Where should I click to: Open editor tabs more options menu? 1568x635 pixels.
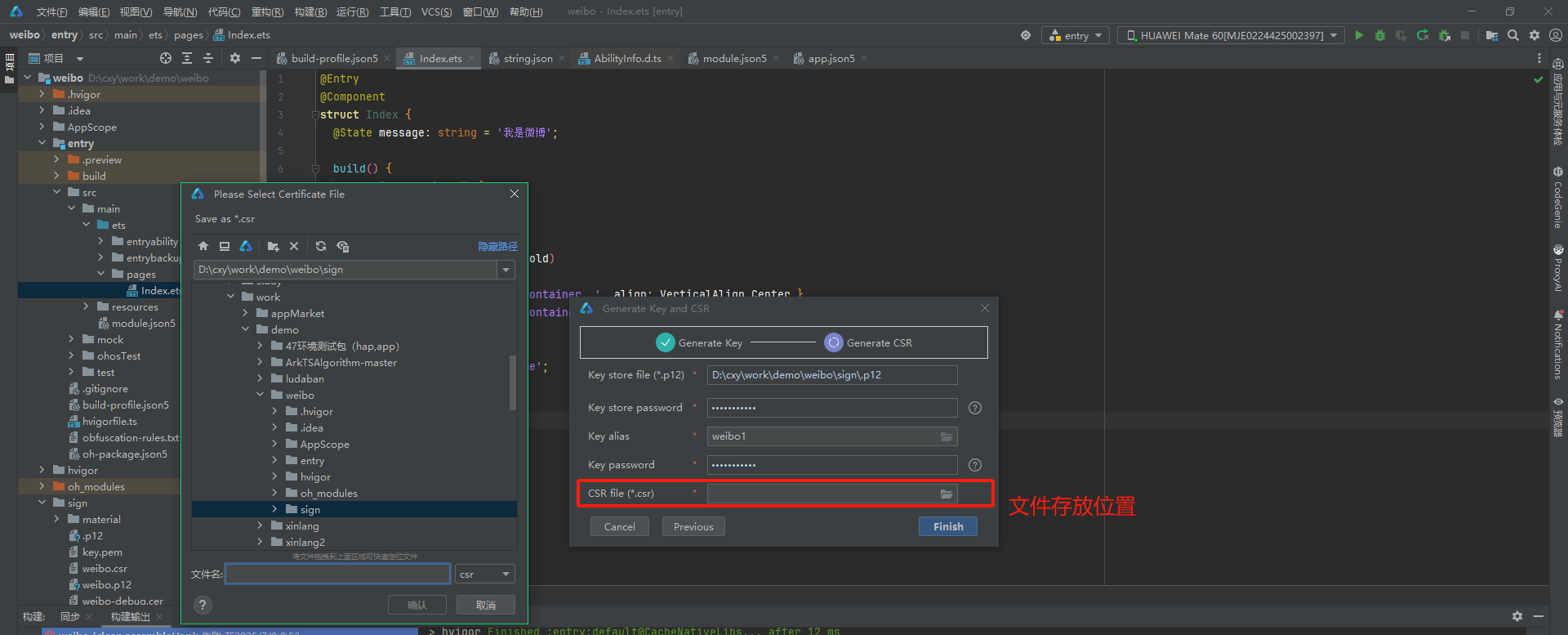point(1539,58)
